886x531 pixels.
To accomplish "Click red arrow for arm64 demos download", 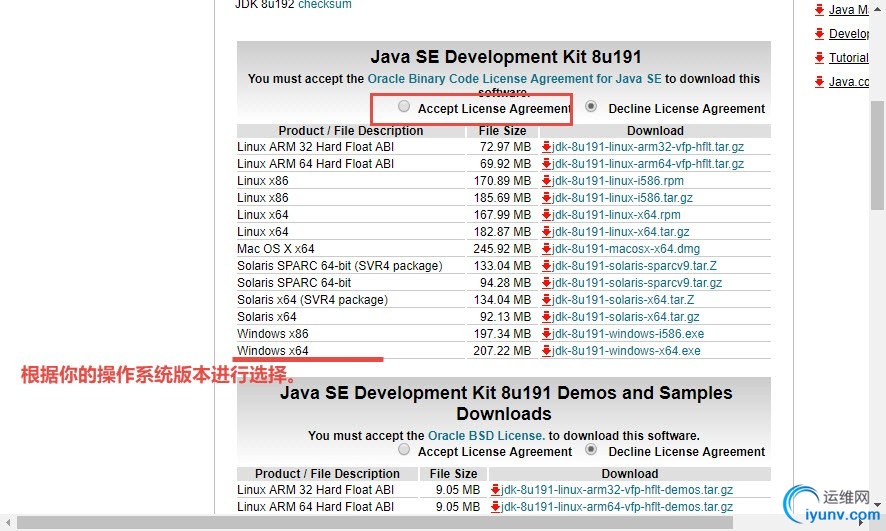I will [x=496, y=507].
